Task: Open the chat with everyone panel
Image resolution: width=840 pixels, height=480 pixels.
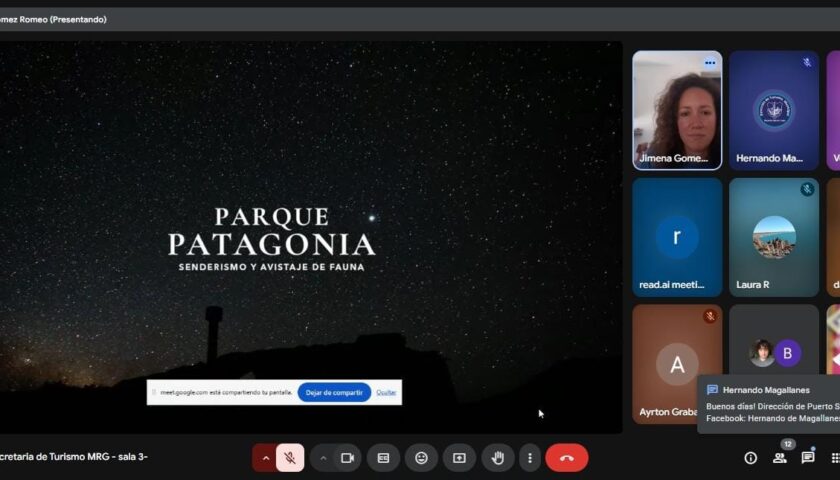Action: click(807, 458)
